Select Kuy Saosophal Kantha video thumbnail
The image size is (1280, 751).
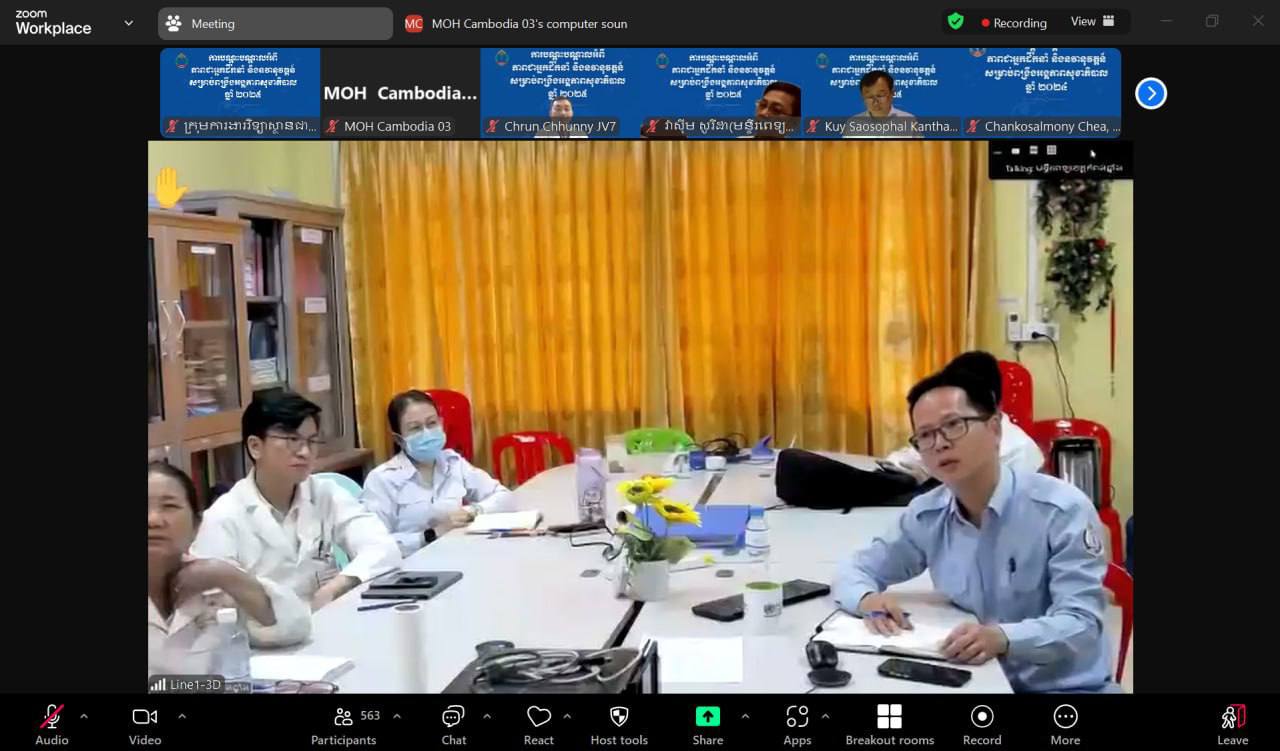point(880,93)
